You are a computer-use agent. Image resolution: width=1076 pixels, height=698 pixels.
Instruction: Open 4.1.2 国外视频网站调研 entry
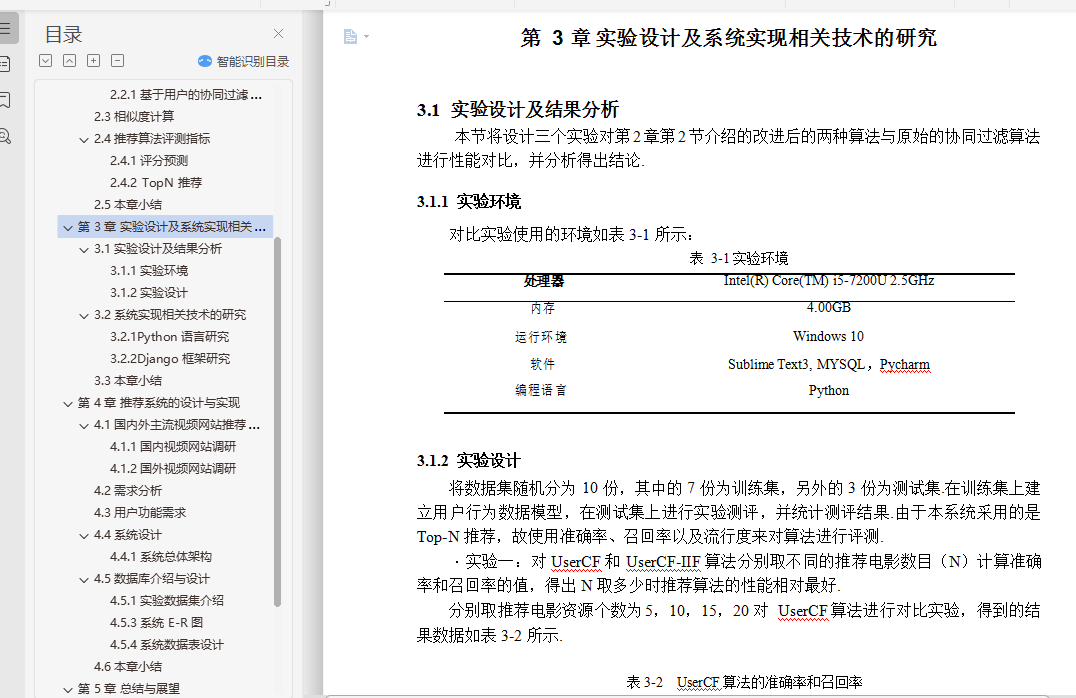click(x=173, y=469)
